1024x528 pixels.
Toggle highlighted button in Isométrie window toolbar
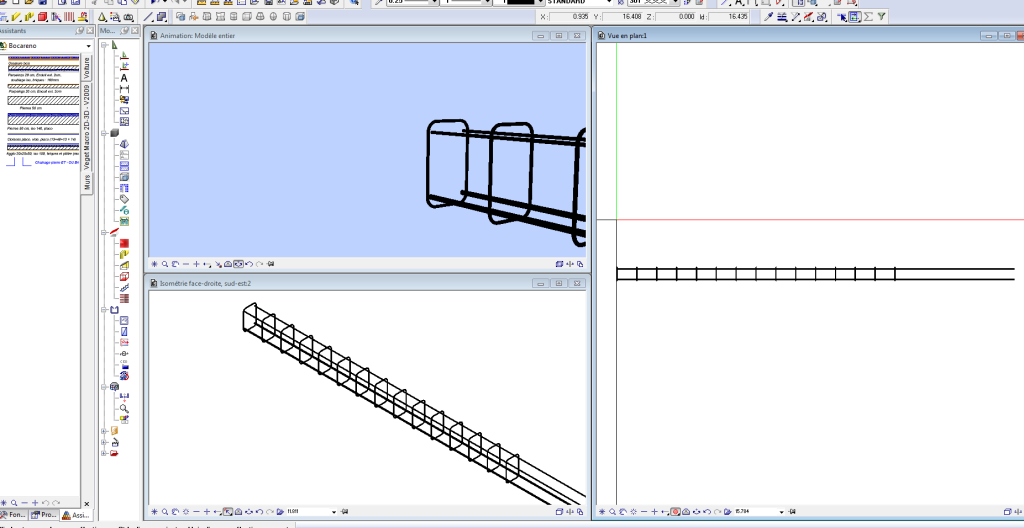[228, 512]
